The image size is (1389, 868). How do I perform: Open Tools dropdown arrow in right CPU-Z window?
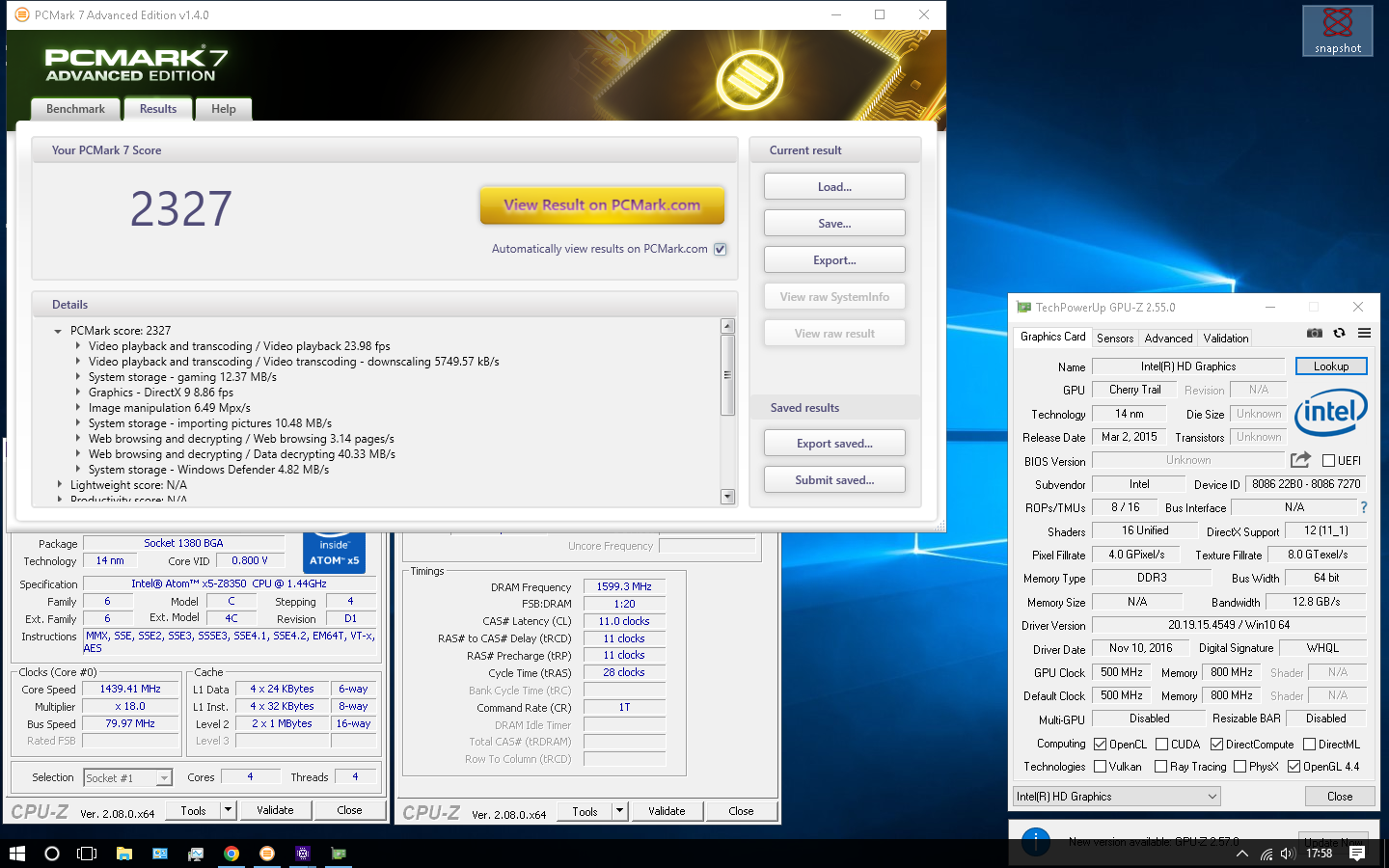point(619,811)
